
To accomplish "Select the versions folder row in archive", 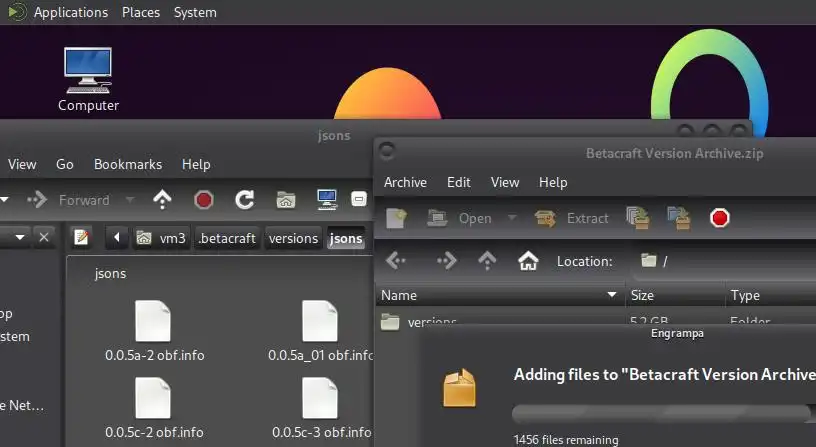I will [596, 321].
